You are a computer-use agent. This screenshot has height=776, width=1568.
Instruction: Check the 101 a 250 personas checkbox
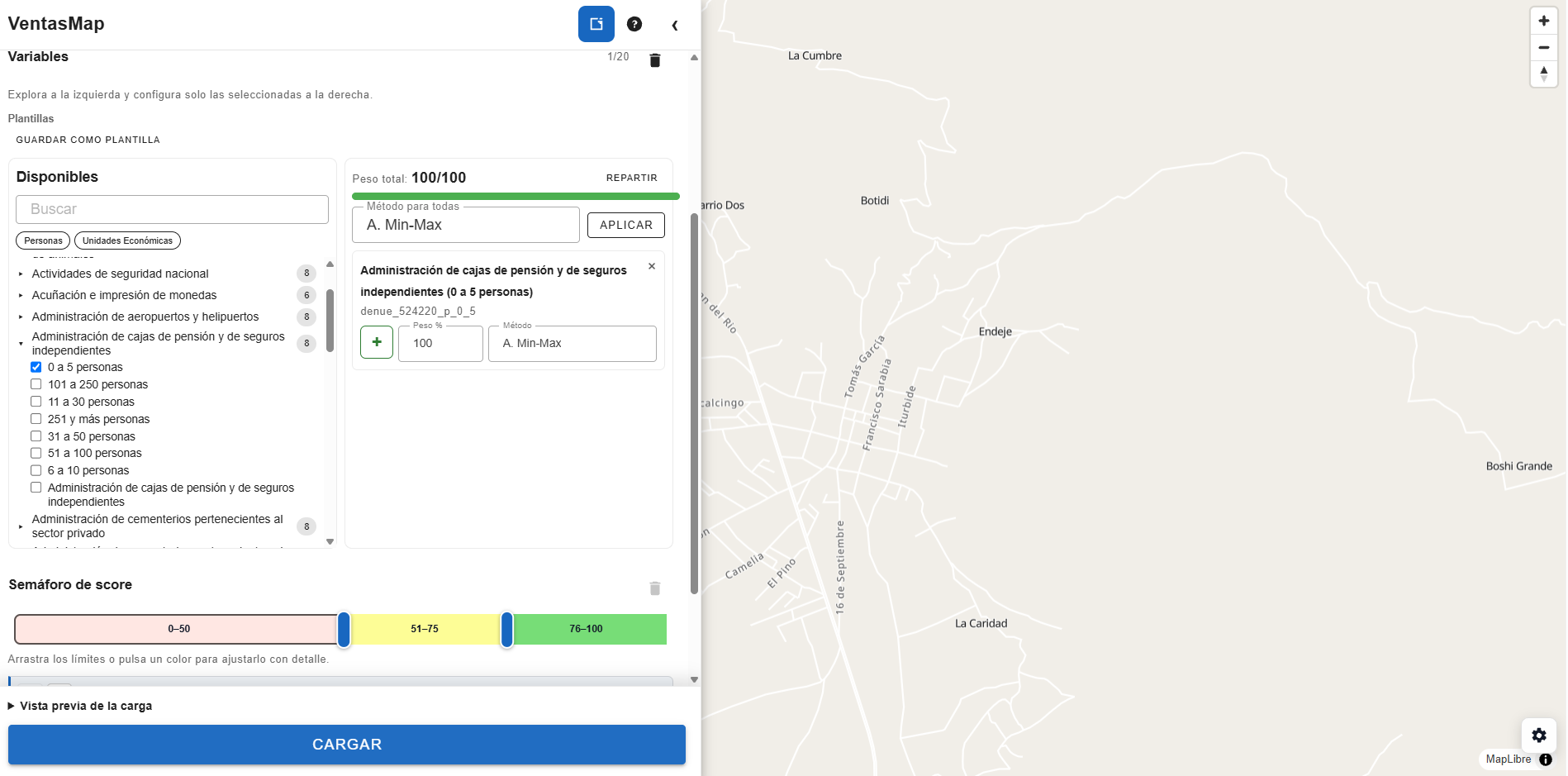pos(36,384)
